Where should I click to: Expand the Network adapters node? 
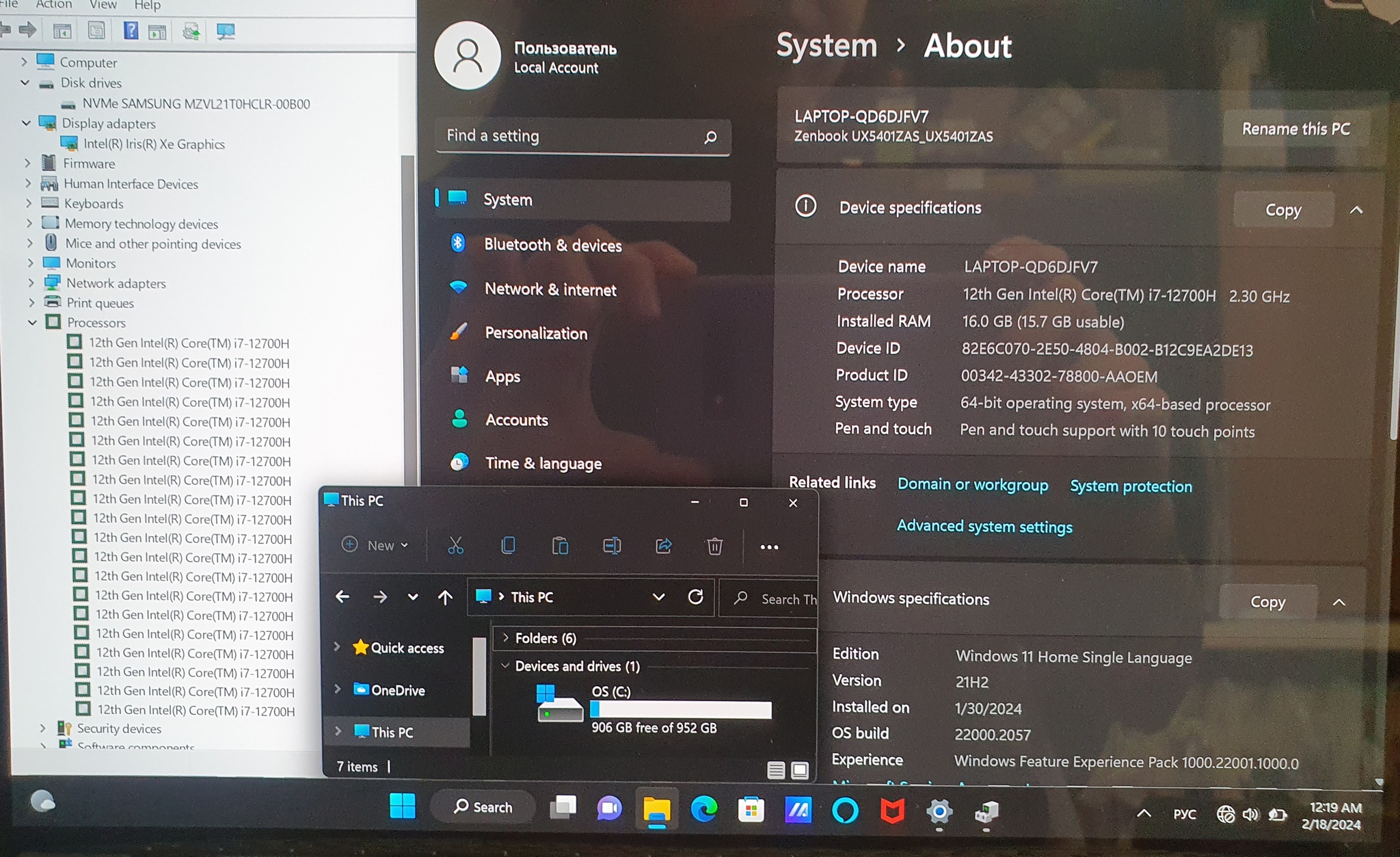coord(31,282)
